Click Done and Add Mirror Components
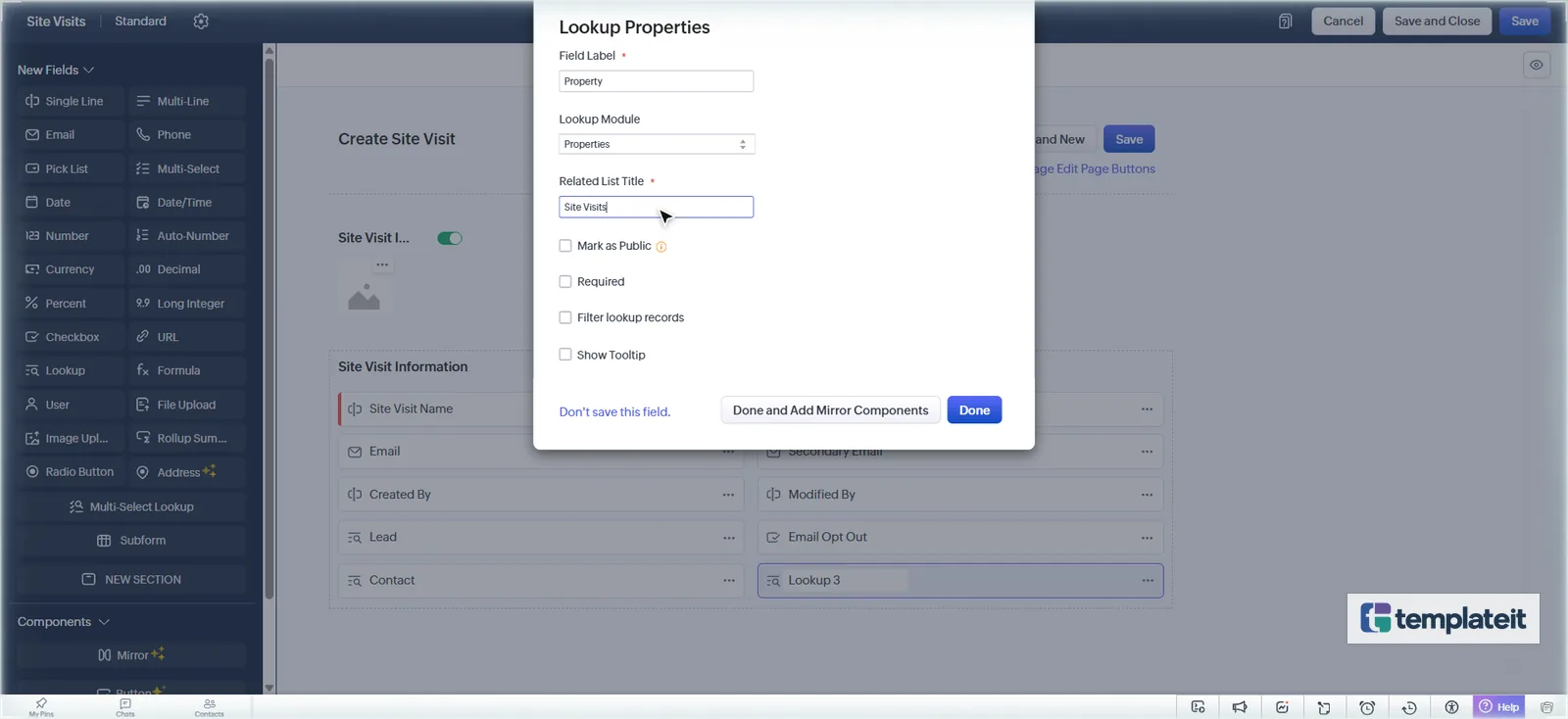 pos(831,410)
